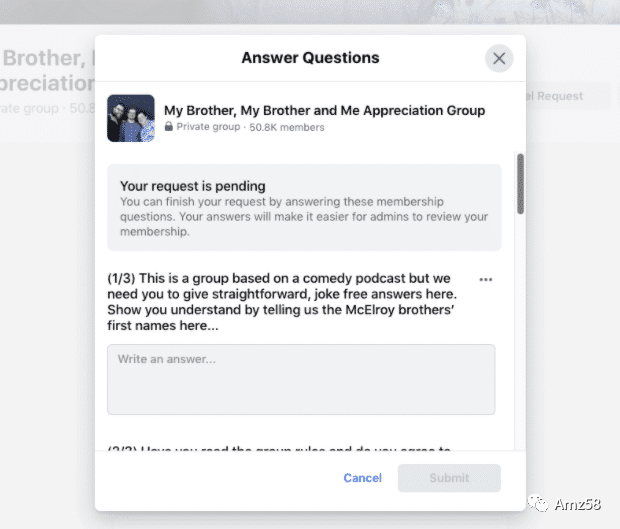
Task: Click the greyed Submit button
Action: coord(449,478)
